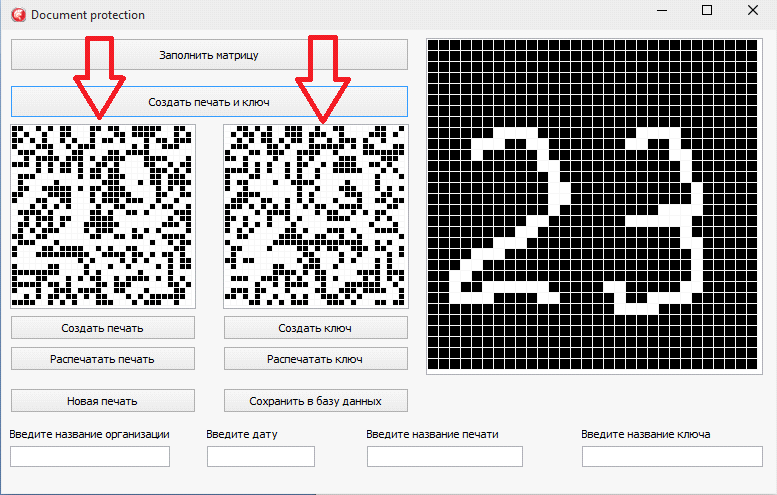Screen dimensions: 777x495
Task: Select Распечатать ключ button
Action: (x=316, y=359)
